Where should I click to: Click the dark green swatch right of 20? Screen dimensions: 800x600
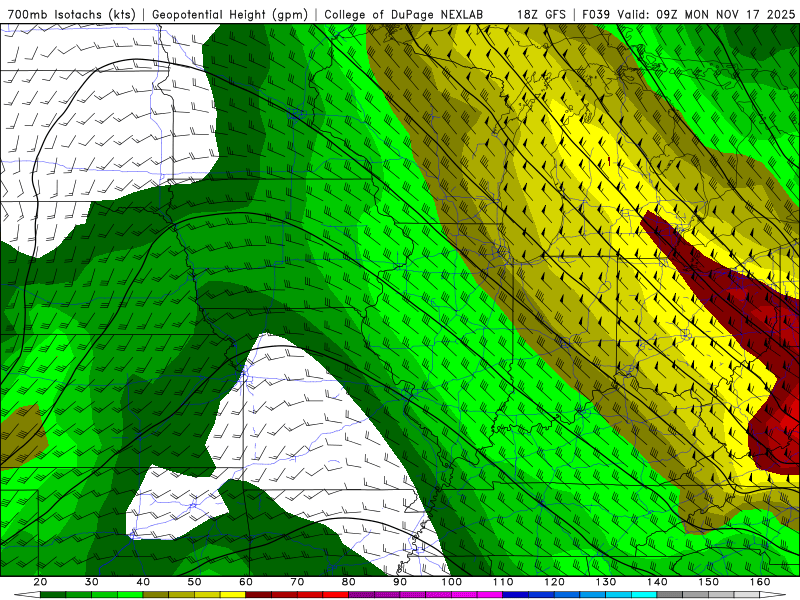[x=53, y=595]
